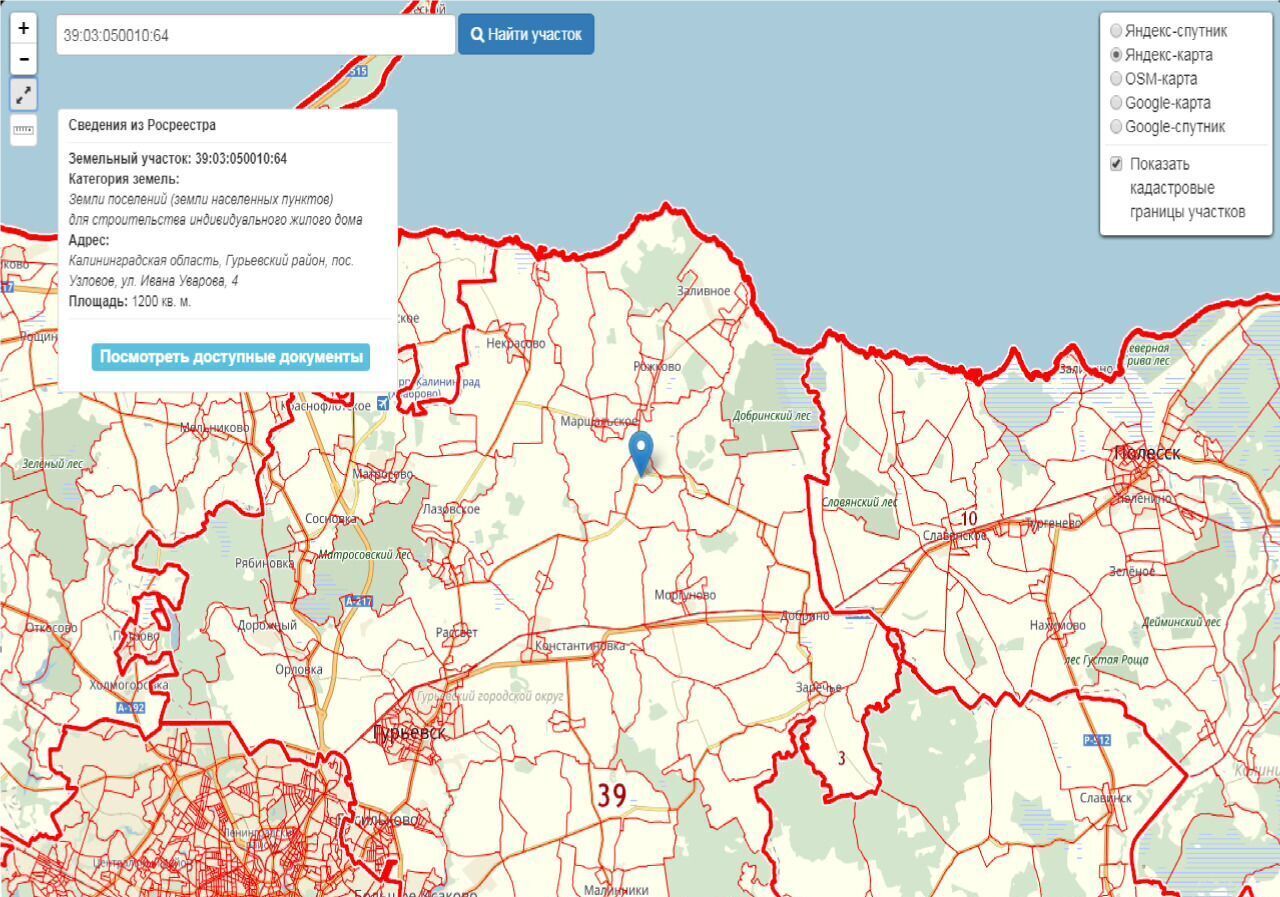1280x897 pixels.
Task: Activate the ruler measurement tool
Action: click(23, 130)
